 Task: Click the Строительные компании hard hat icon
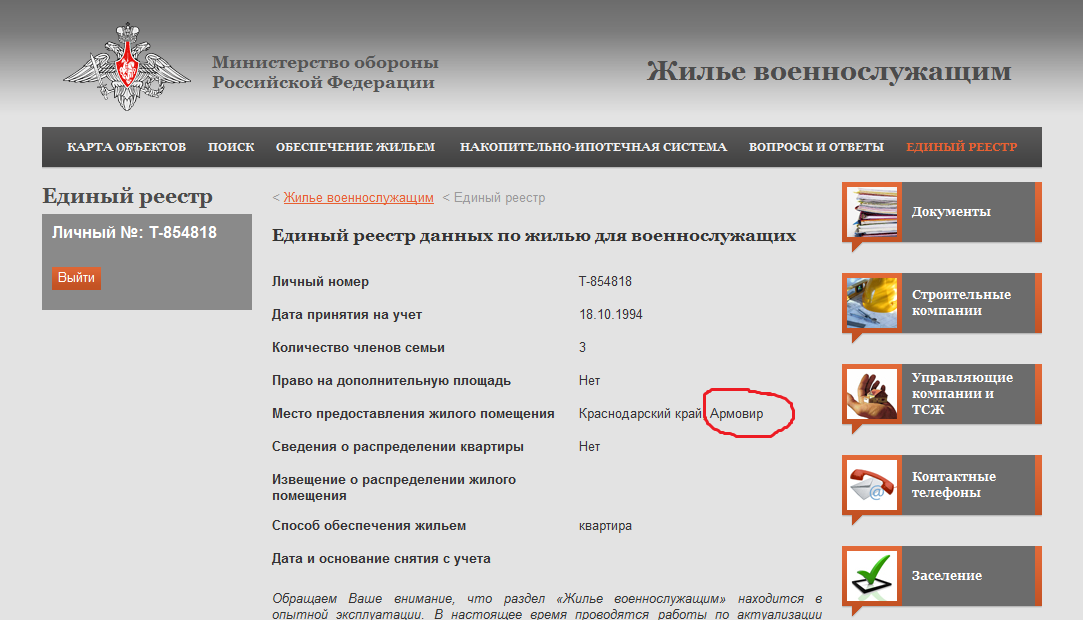(x=872, y=303)
